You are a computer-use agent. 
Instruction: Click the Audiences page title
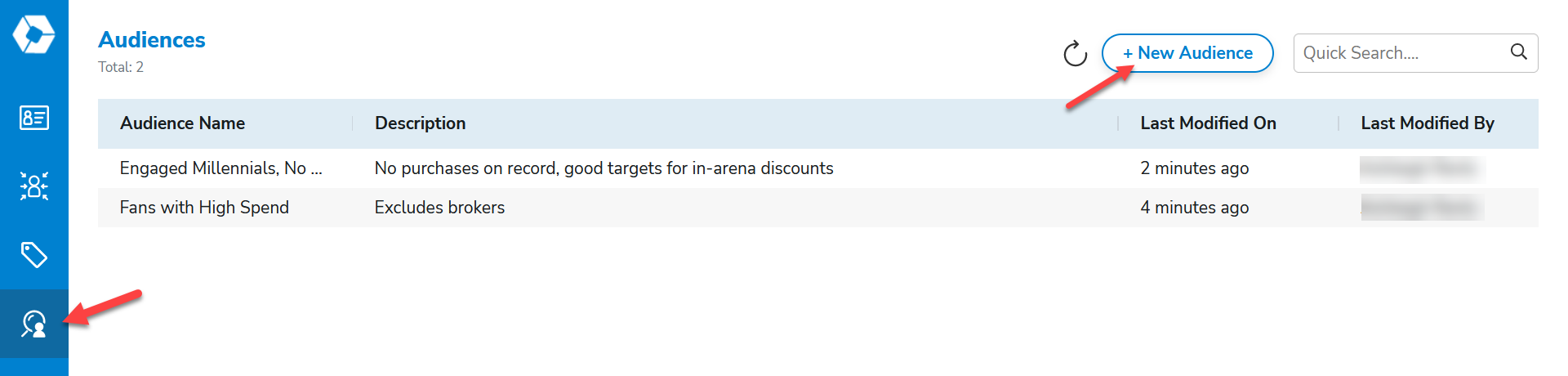point(152,40)
